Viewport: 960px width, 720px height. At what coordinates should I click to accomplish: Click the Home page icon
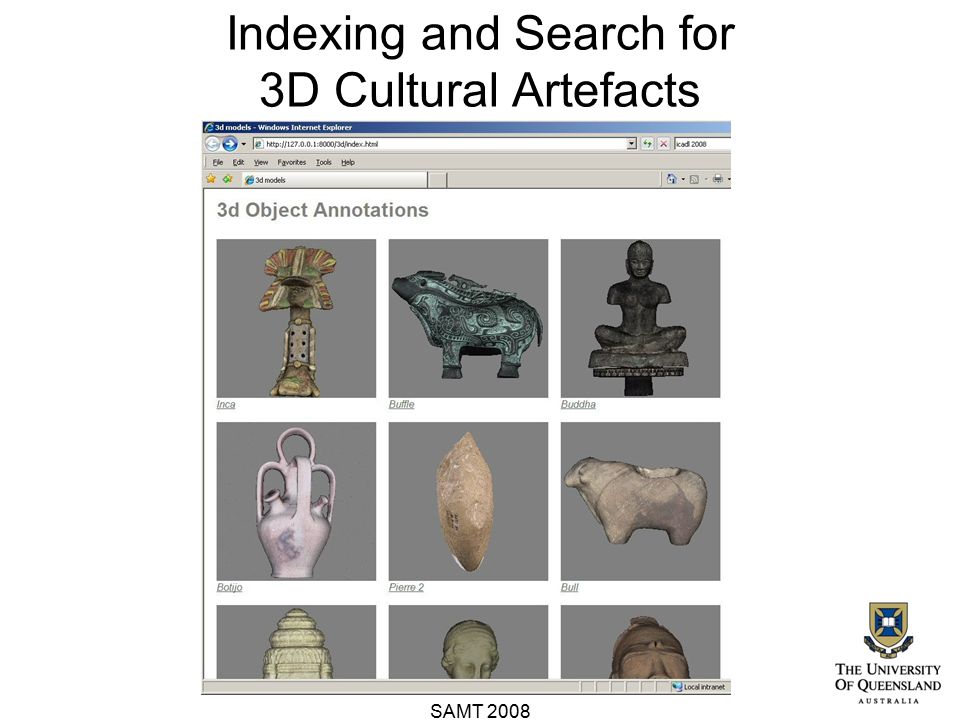[x=672, y=179]
